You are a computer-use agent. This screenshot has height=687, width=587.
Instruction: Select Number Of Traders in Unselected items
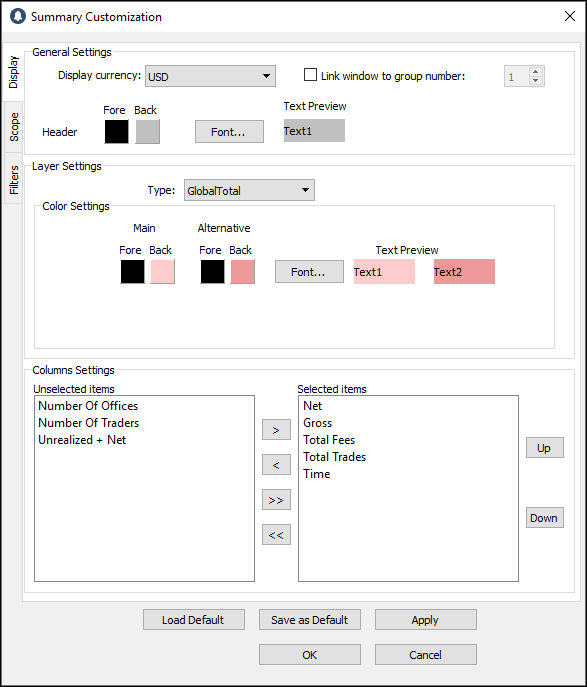pyautogui.click(x=88, y=423)
